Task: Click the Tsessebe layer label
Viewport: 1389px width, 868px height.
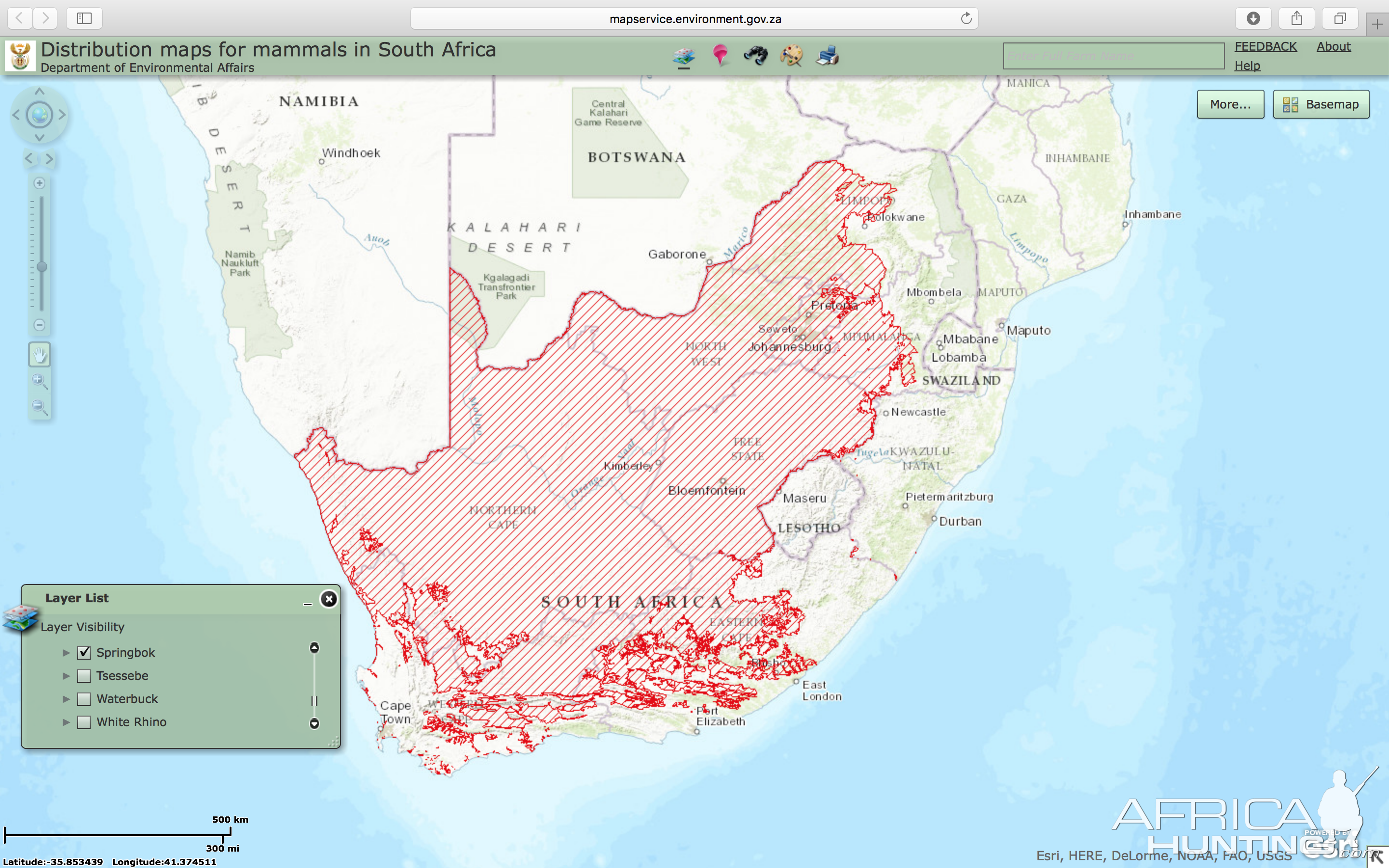Action: (x=122, y=676)
